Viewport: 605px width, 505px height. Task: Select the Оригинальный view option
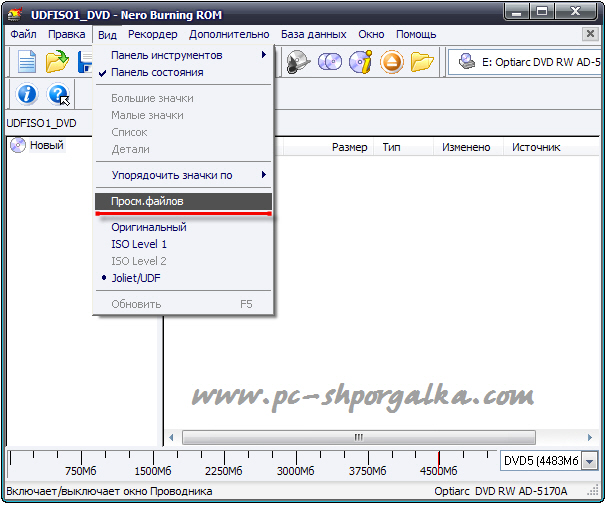pyautogui.click(x=183, y=227)
